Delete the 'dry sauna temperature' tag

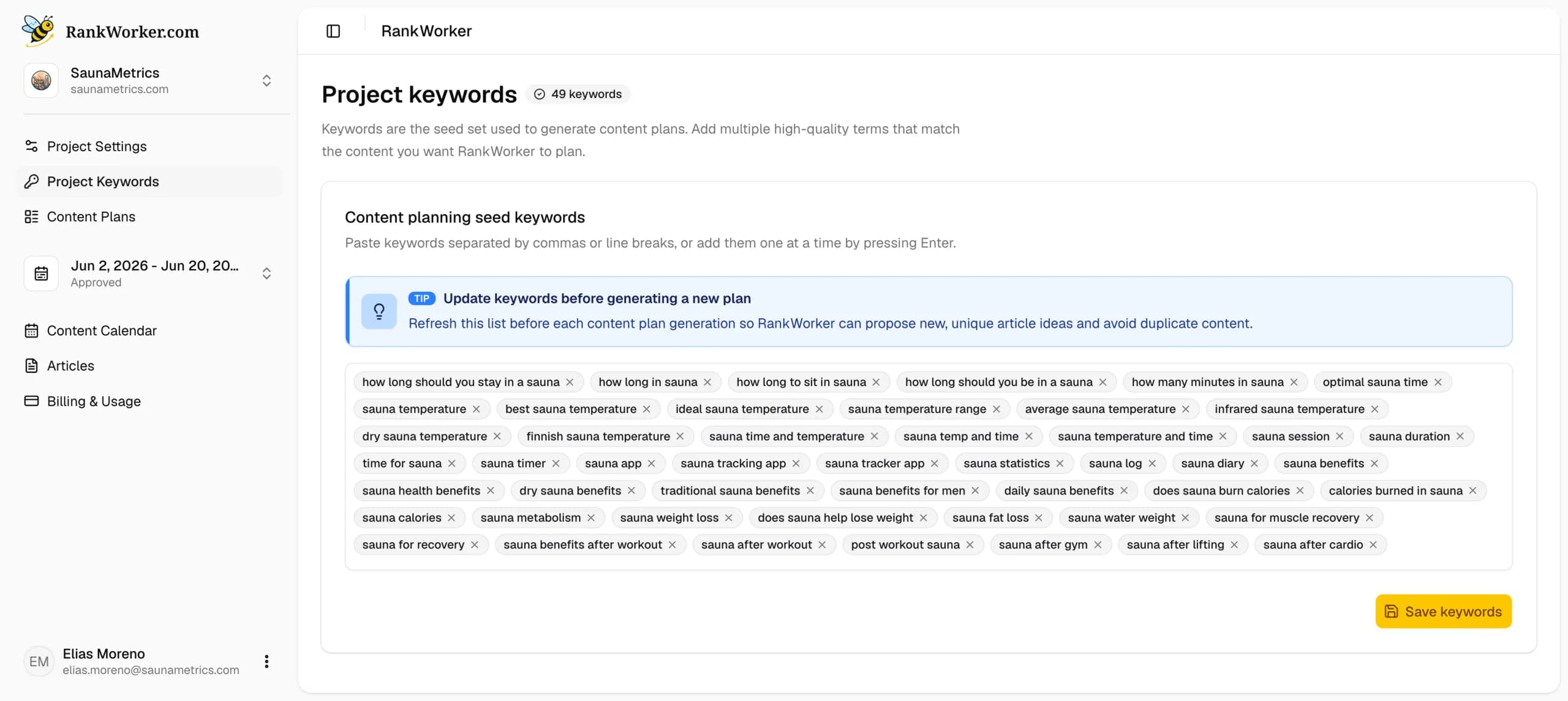(x=497, y=436)
